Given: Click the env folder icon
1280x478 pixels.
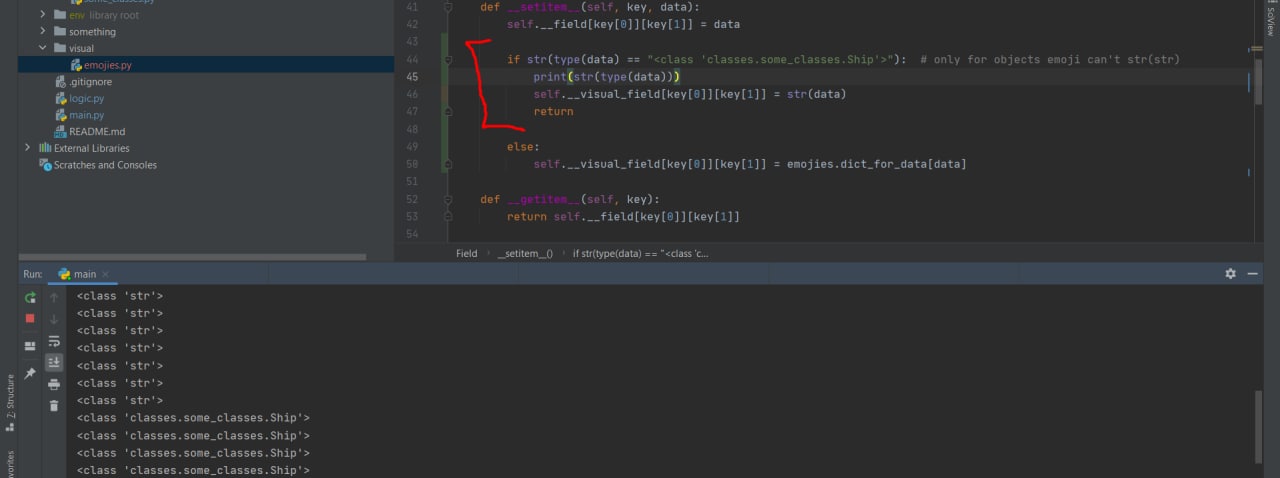Looking at the screenshot, I should 59,15.
